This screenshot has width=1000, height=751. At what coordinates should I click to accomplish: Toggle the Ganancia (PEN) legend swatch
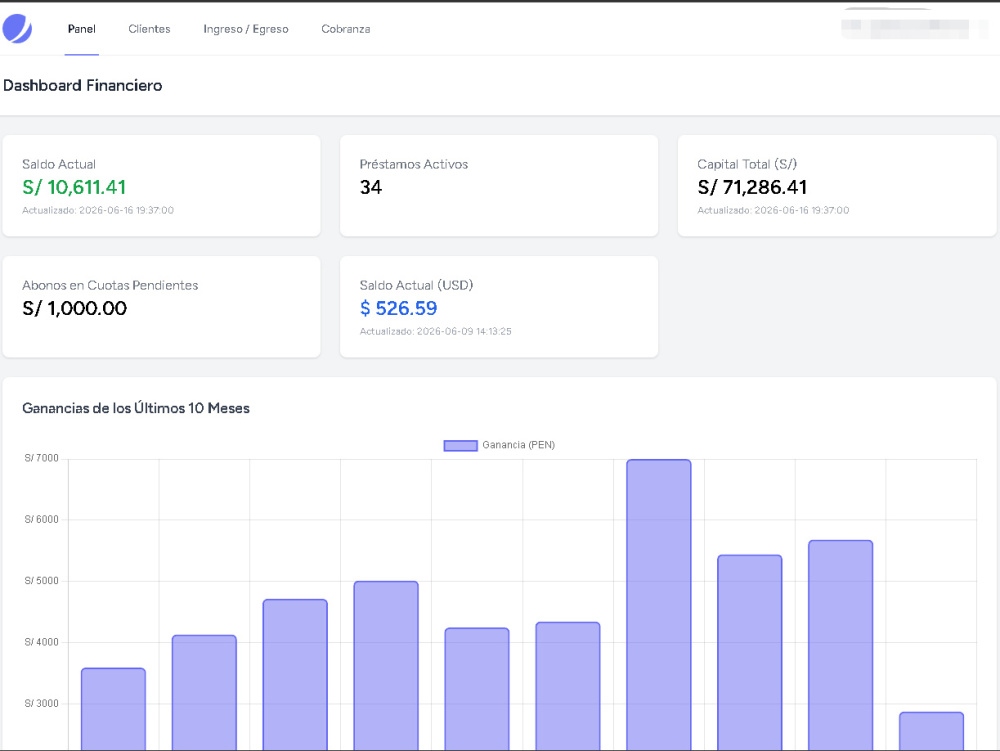click(460, 446)
